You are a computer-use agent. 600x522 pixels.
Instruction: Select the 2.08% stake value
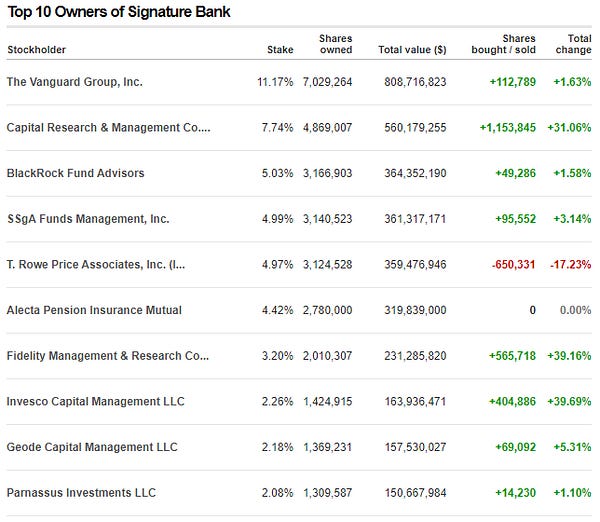point(277,493)
